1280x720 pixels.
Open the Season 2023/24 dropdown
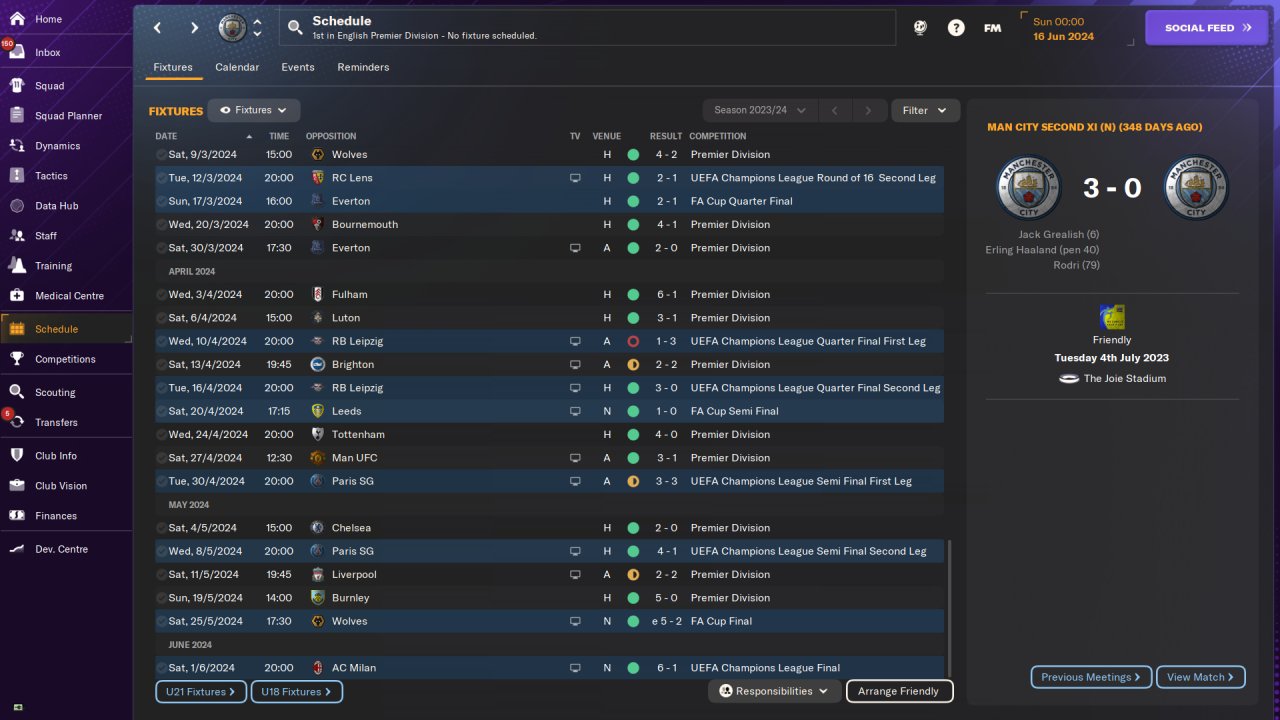tap(760, 110)
